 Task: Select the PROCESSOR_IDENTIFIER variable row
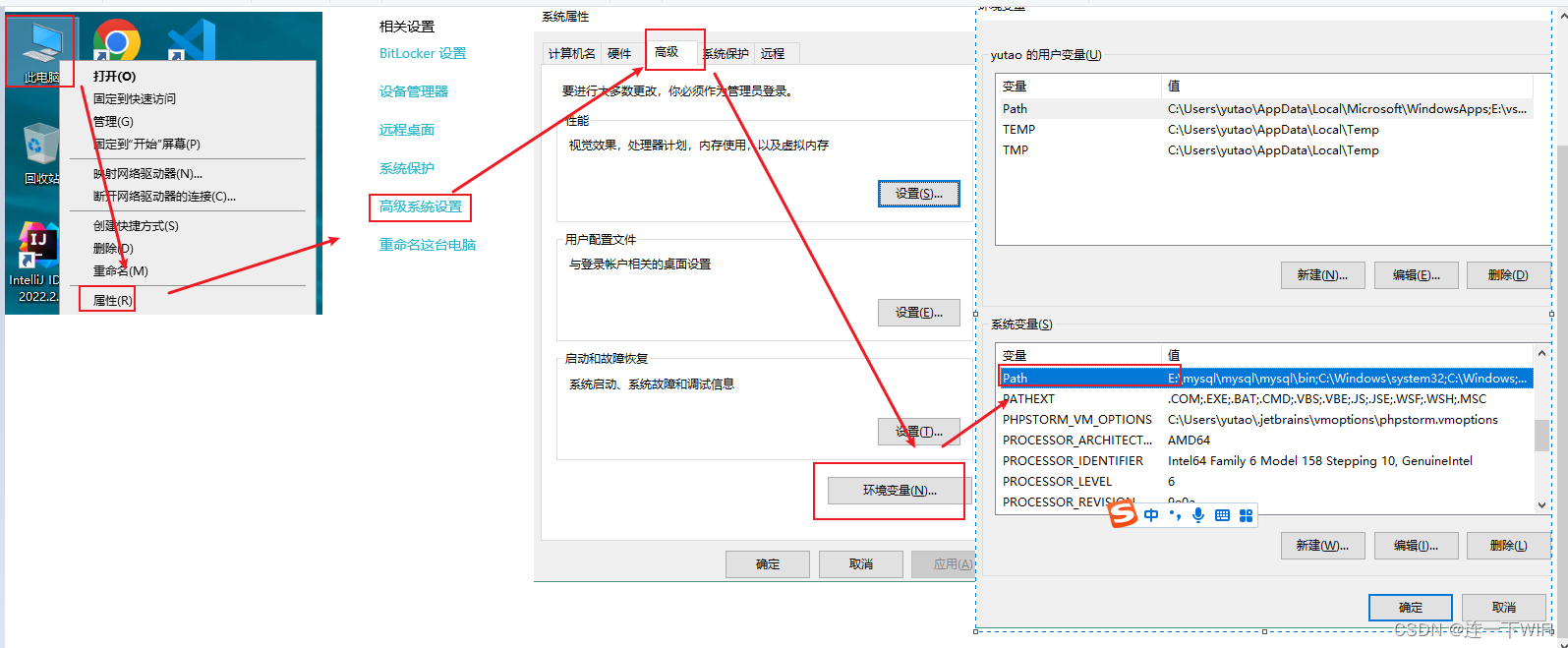point(1265,461)
